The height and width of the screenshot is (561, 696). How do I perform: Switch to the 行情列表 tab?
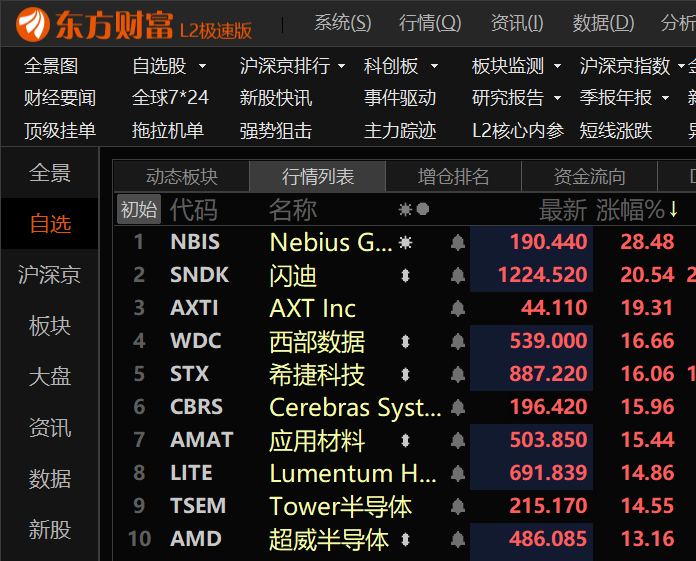[x=318, y=177]
